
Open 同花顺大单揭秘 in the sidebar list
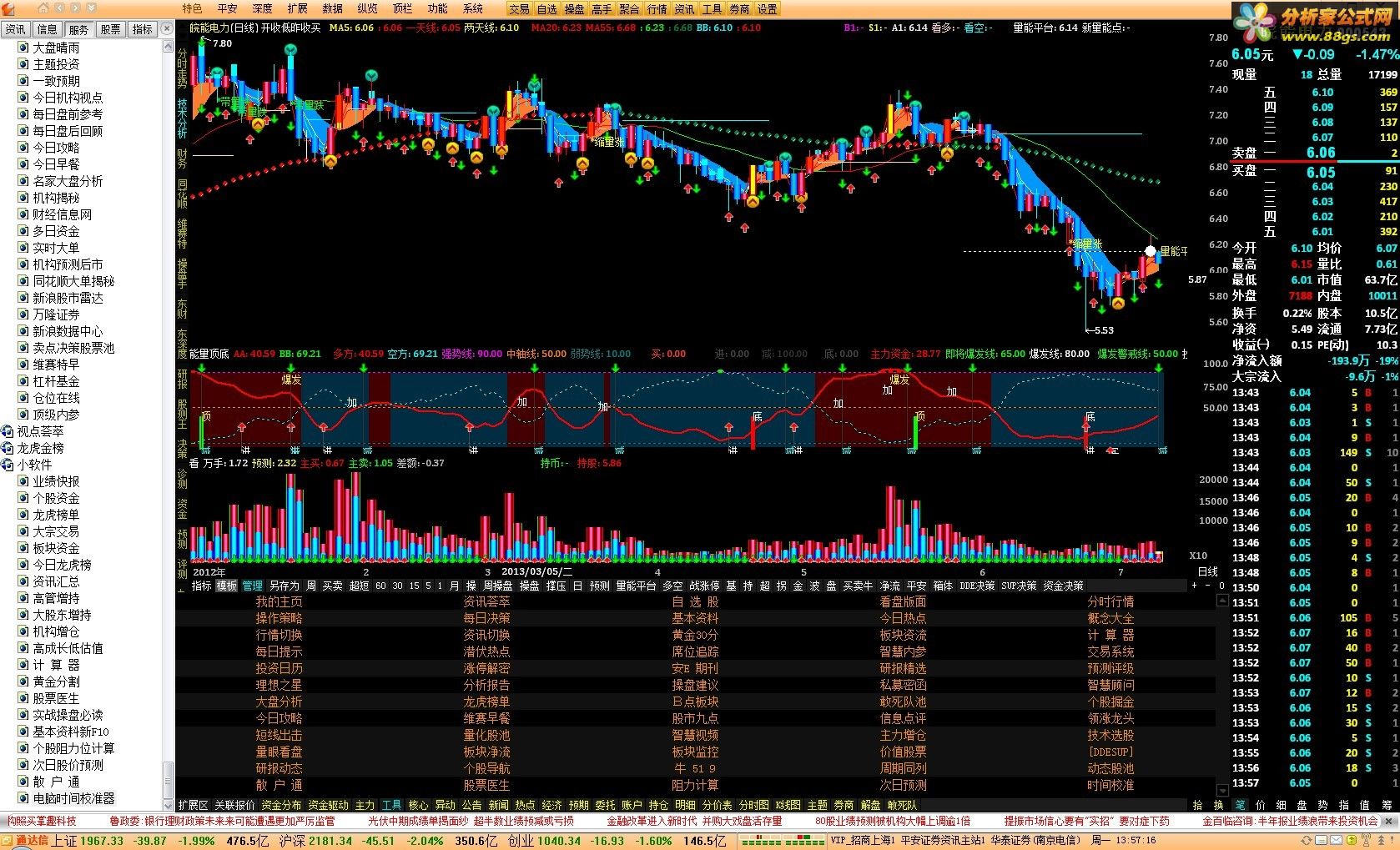(x=73, y=281)
